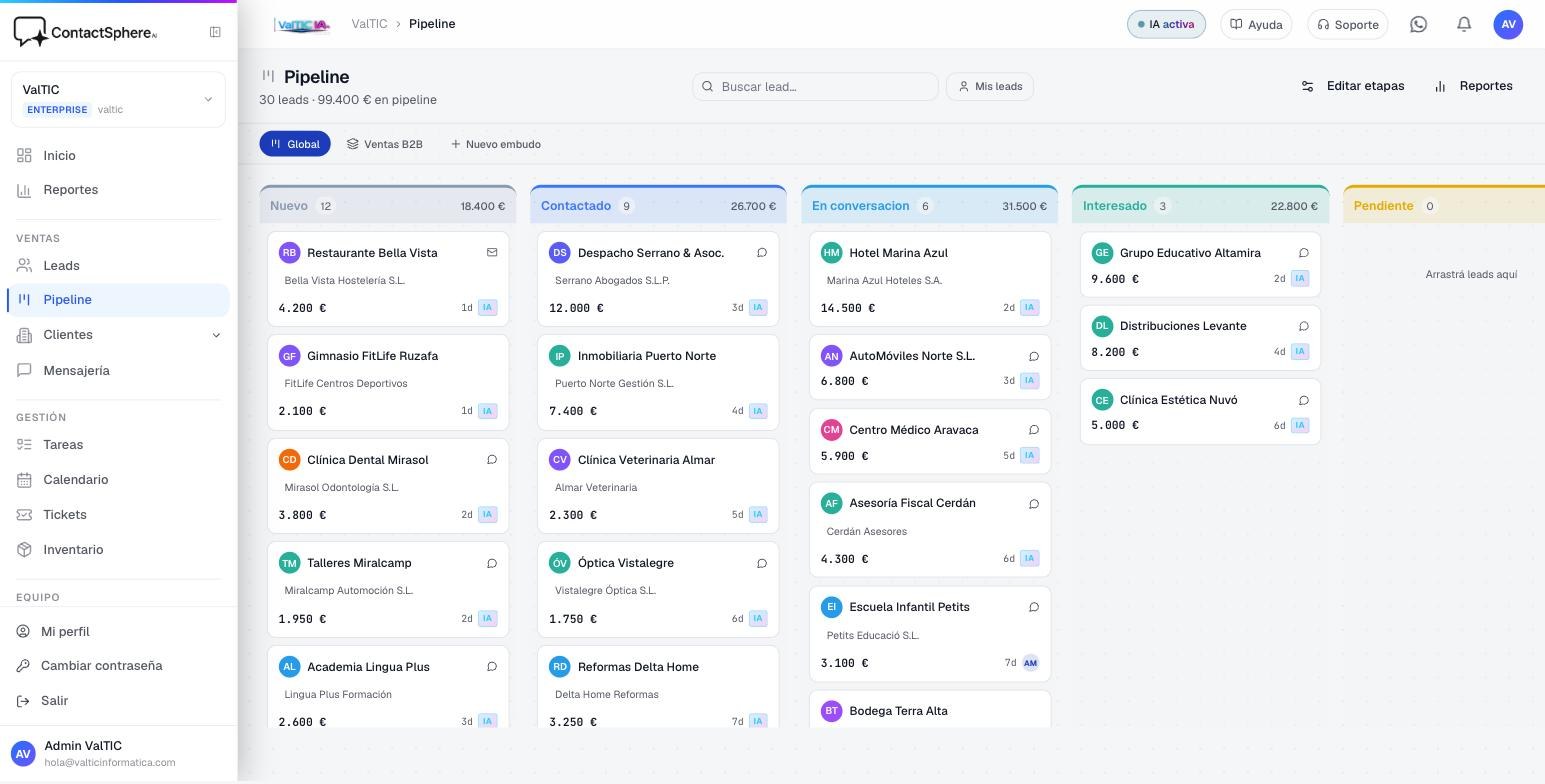Open Inicio in the sidebar
The width and height of the screenshot is (1545, 784).
[118, 155]
